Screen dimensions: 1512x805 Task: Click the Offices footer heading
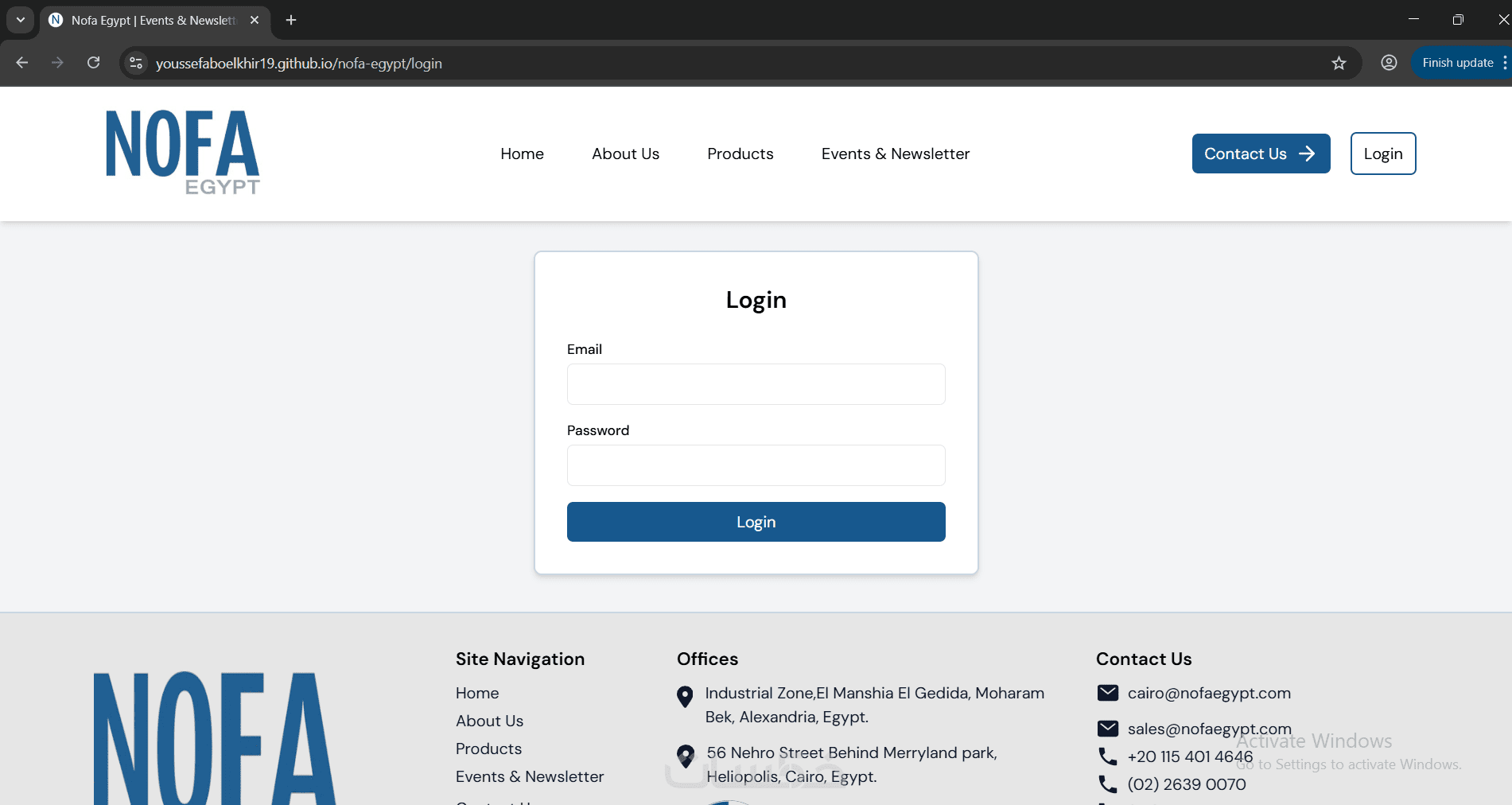click(707, 659)
